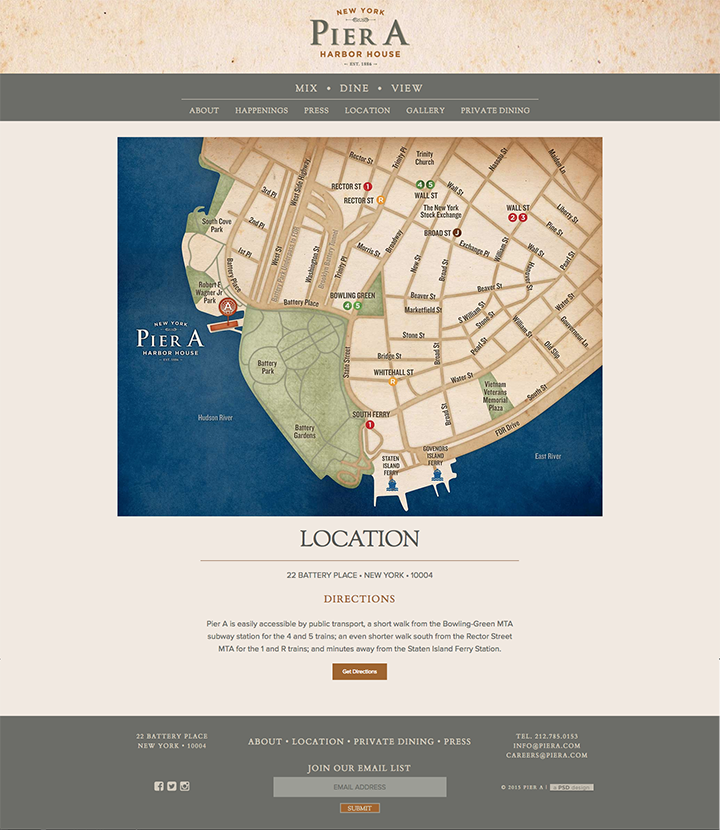The width and height of the screenshot is (720, 830).
Task: Click the Trinity Church label on the map
Action: [x=424, y=158]
